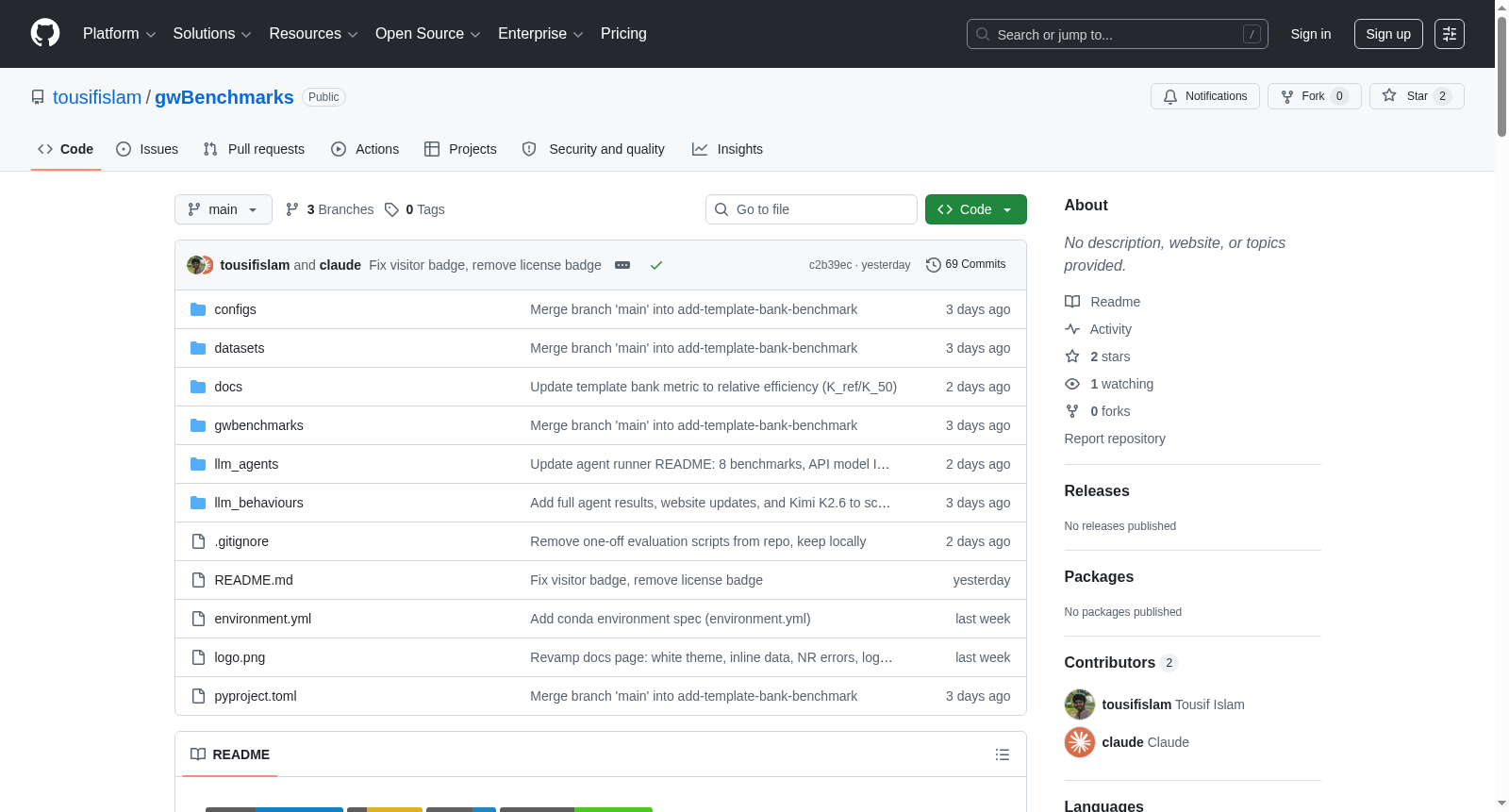This screenshot has width=1509, height=812.
Task: Expand the Open Source menu
Action: click(428, 34)
